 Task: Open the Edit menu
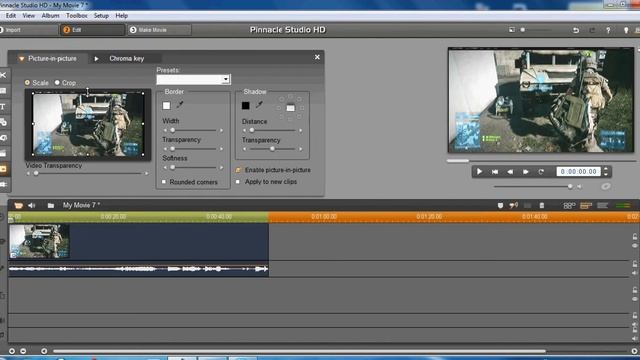[11, 16]
